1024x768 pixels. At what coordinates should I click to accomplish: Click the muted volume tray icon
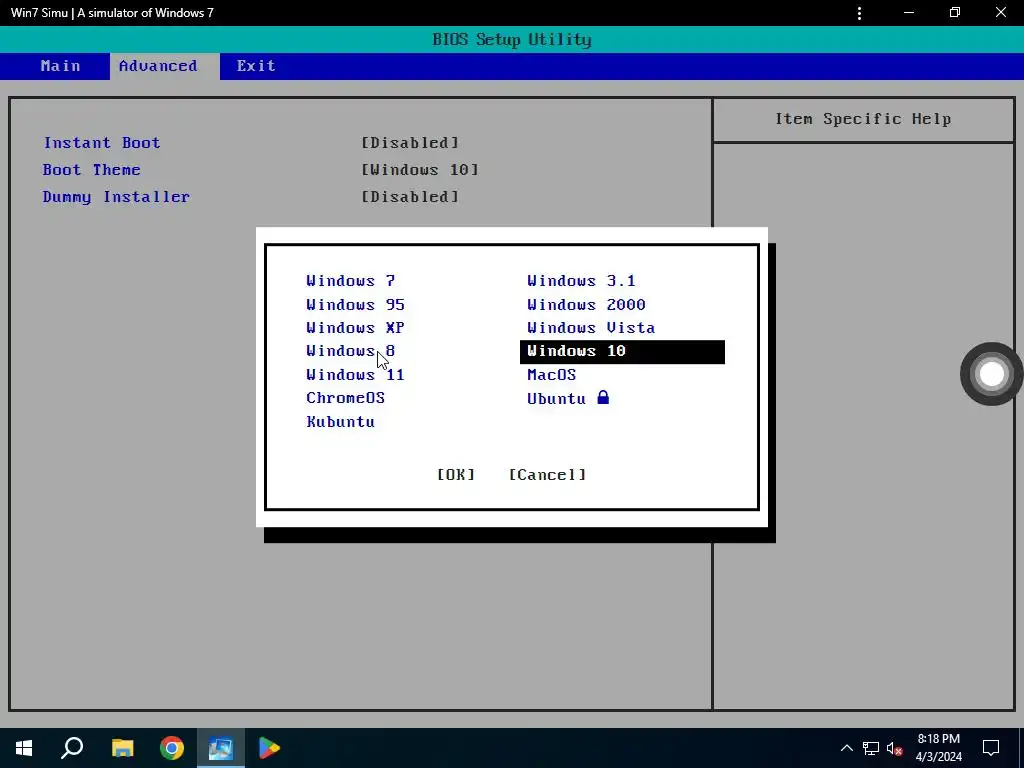(895, 748)
